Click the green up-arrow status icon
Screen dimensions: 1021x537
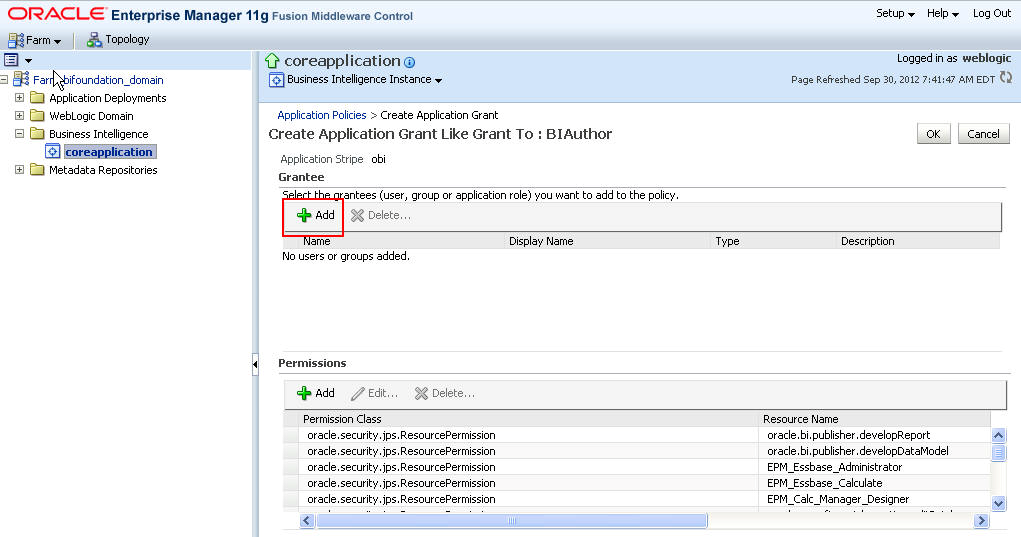[x=272, y=61]
